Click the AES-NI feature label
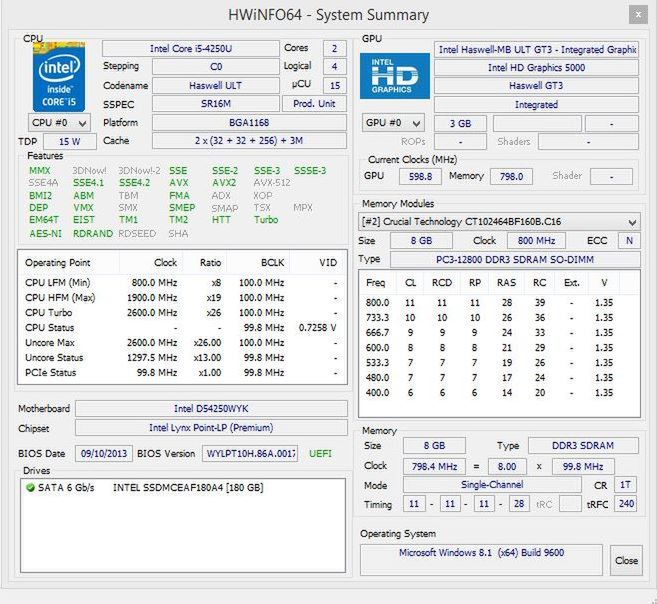657x604 pixels. pos(46,234)
